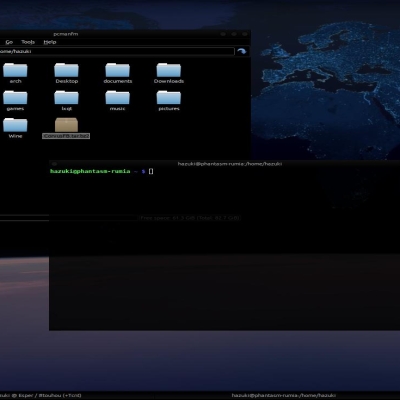
Task: Open the pictures folder
Action: tap(169, 101)
